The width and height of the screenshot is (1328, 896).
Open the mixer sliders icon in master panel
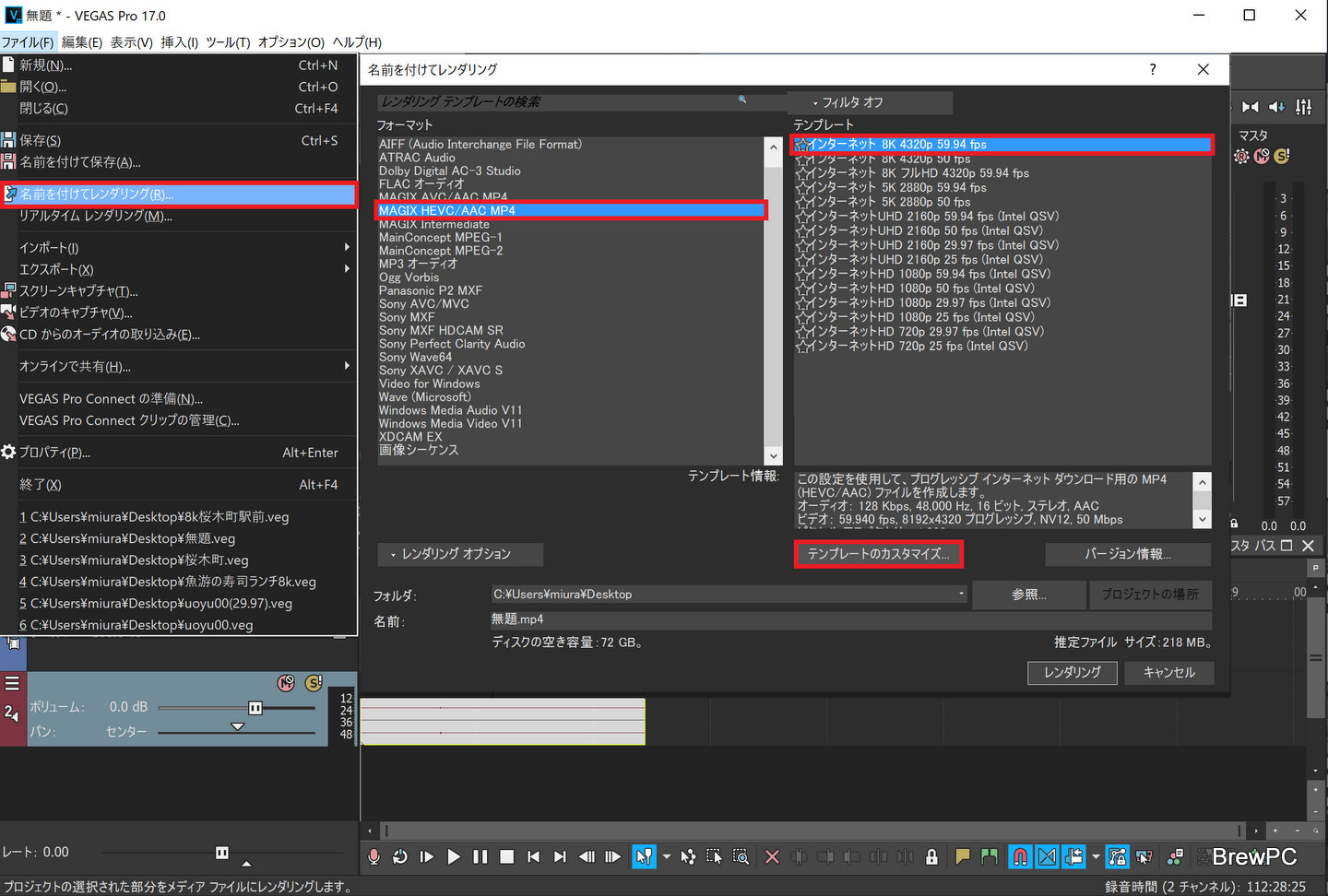pyautogui.click(x=1303, y=107)
